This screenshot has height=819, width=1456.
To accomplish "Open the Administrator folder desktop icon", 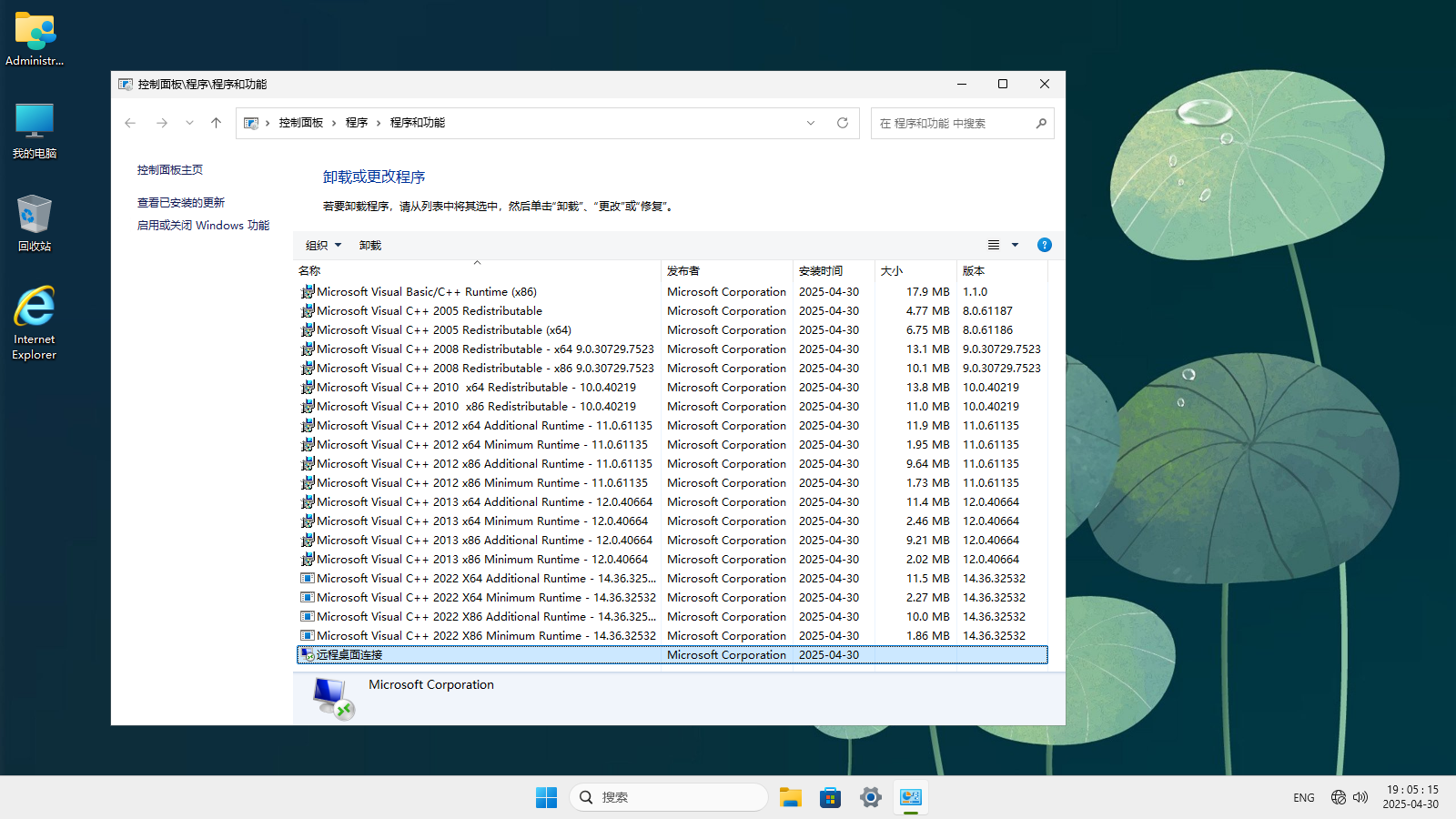I will point(35,39).
